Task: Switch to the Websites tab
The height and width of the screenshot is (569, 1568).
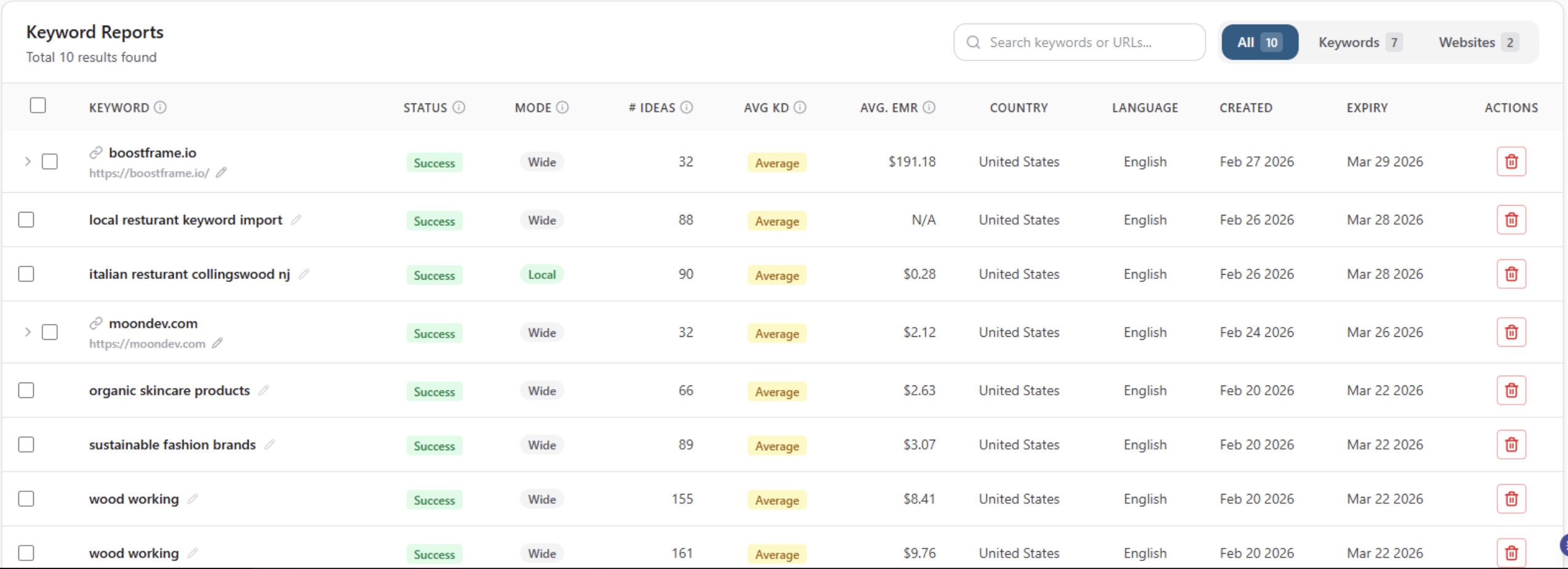Action: click(x=1478, y=42)
